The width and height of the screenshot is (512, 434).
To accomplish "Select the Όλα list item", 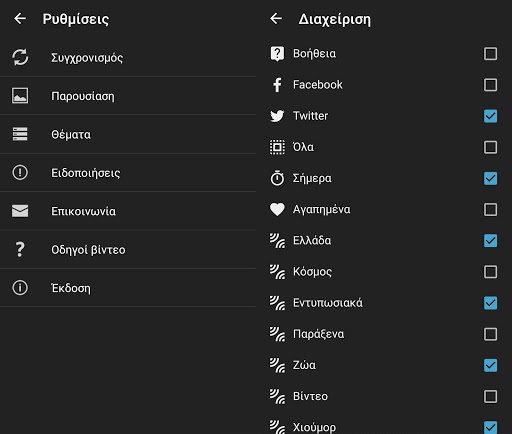I will coord(384,147).
